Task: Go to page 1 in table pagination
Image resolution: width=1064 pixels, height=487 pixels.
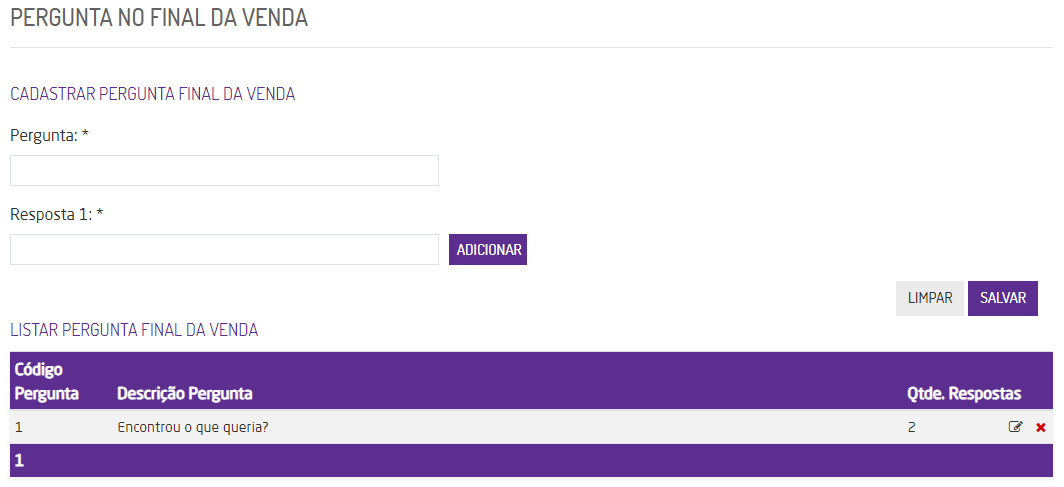Action: point(19,461)
